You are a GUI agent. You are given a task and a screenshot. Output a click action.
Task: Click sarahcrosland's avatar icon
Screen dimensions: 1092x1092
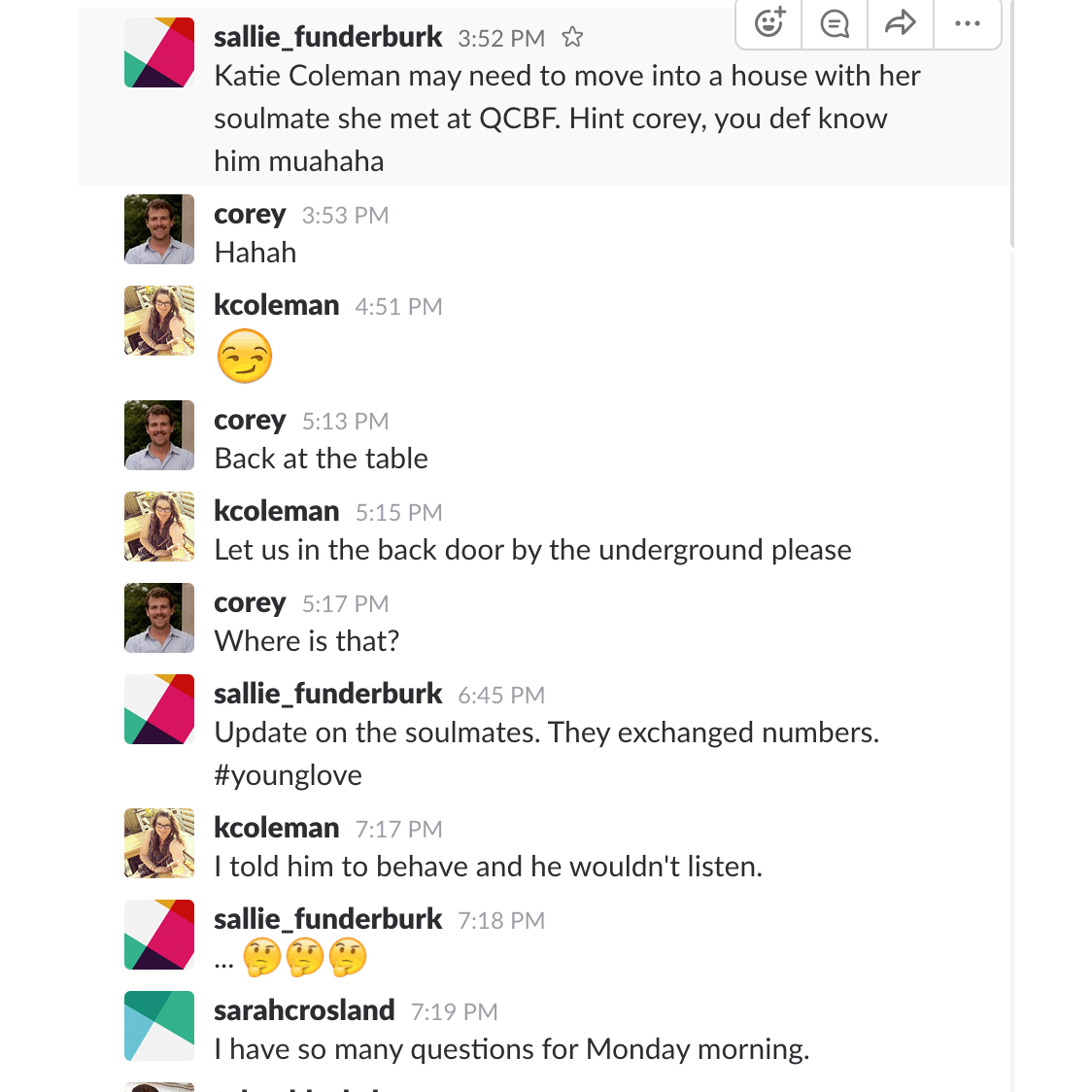(159, 1026)
